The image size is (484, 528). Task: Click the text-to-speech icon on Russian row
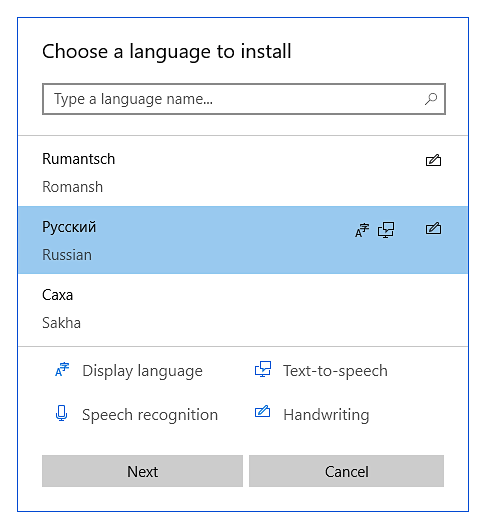386,230
